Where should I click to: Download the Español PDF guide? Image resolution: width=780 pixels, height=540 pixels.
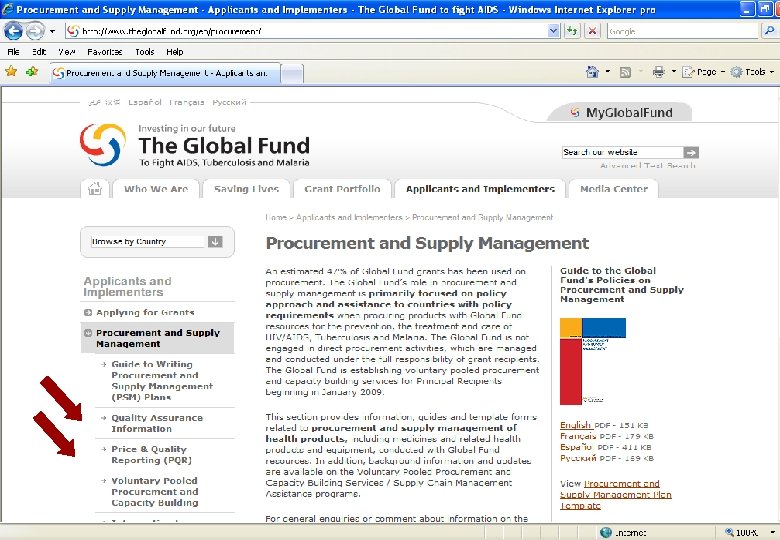pos(577,447)
